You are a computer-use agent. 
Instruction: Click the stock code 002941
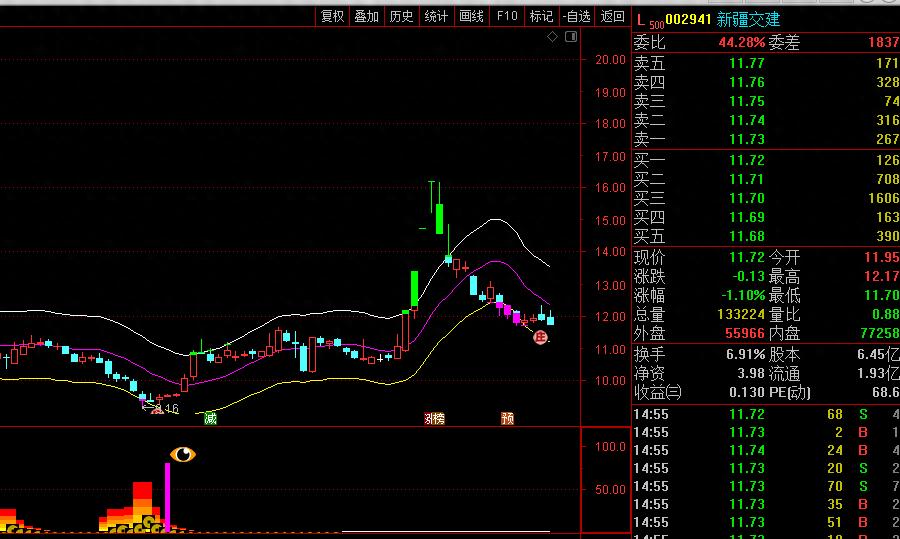(688, 19)
